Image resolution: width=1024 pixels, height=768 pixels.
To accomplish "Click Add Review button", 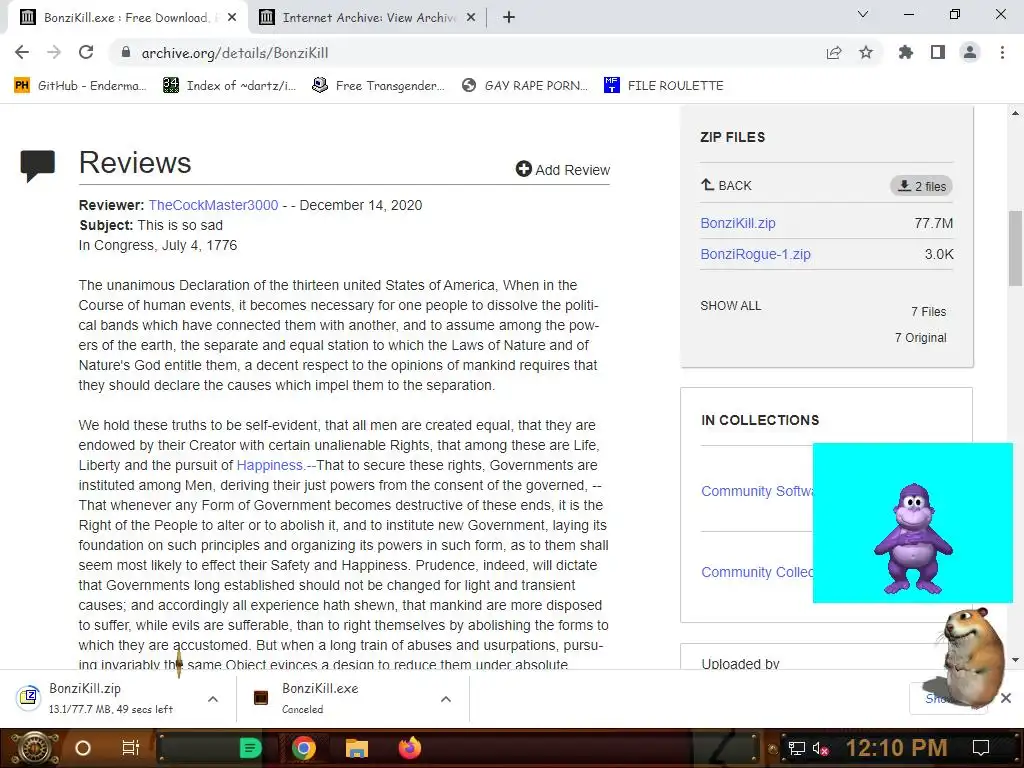I will 562,170.
